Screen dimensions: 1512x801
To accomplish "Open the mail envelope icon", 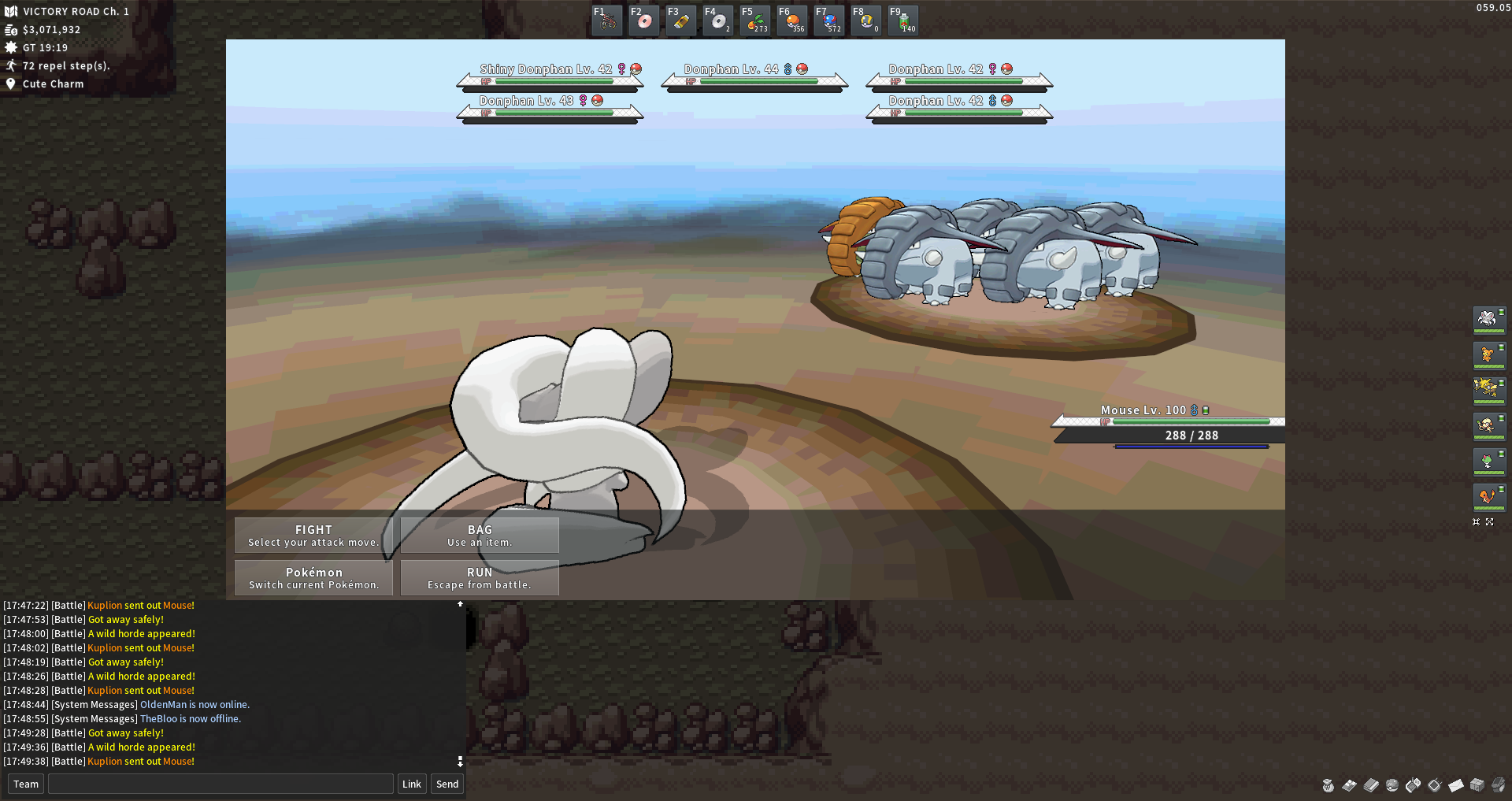I will click(x=1455, y=785).
